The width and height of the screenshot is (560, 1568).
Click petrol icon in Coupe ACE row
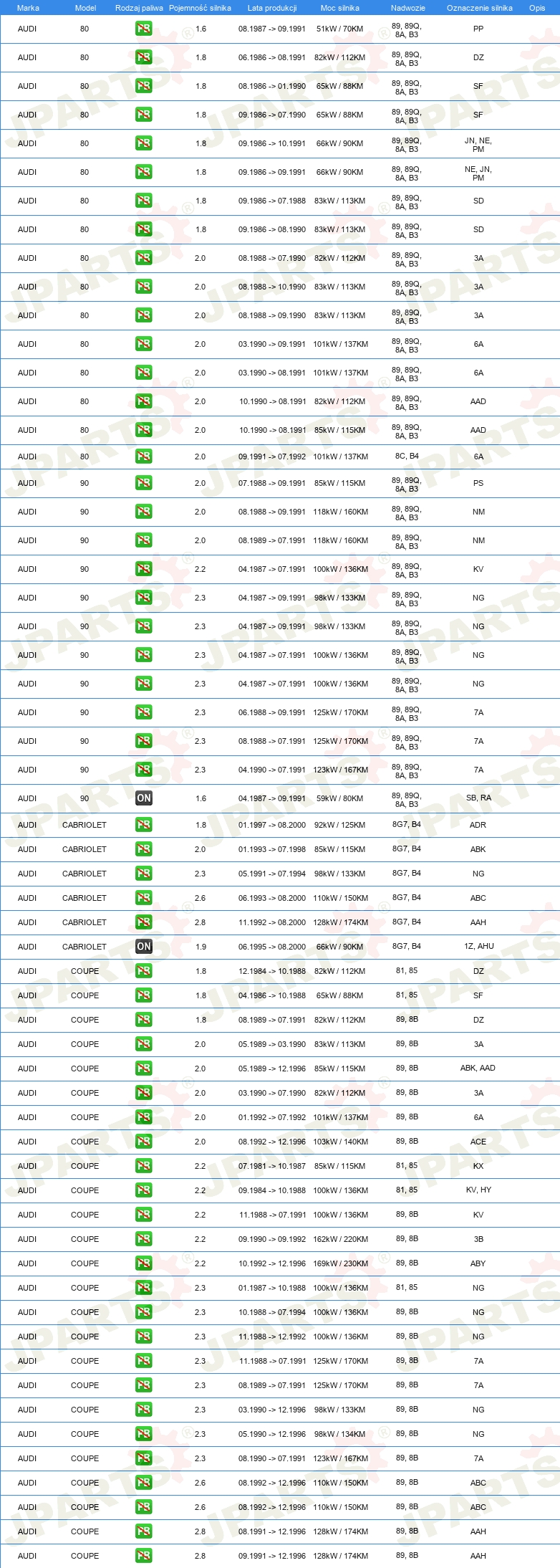click(x=144, y=1142)
